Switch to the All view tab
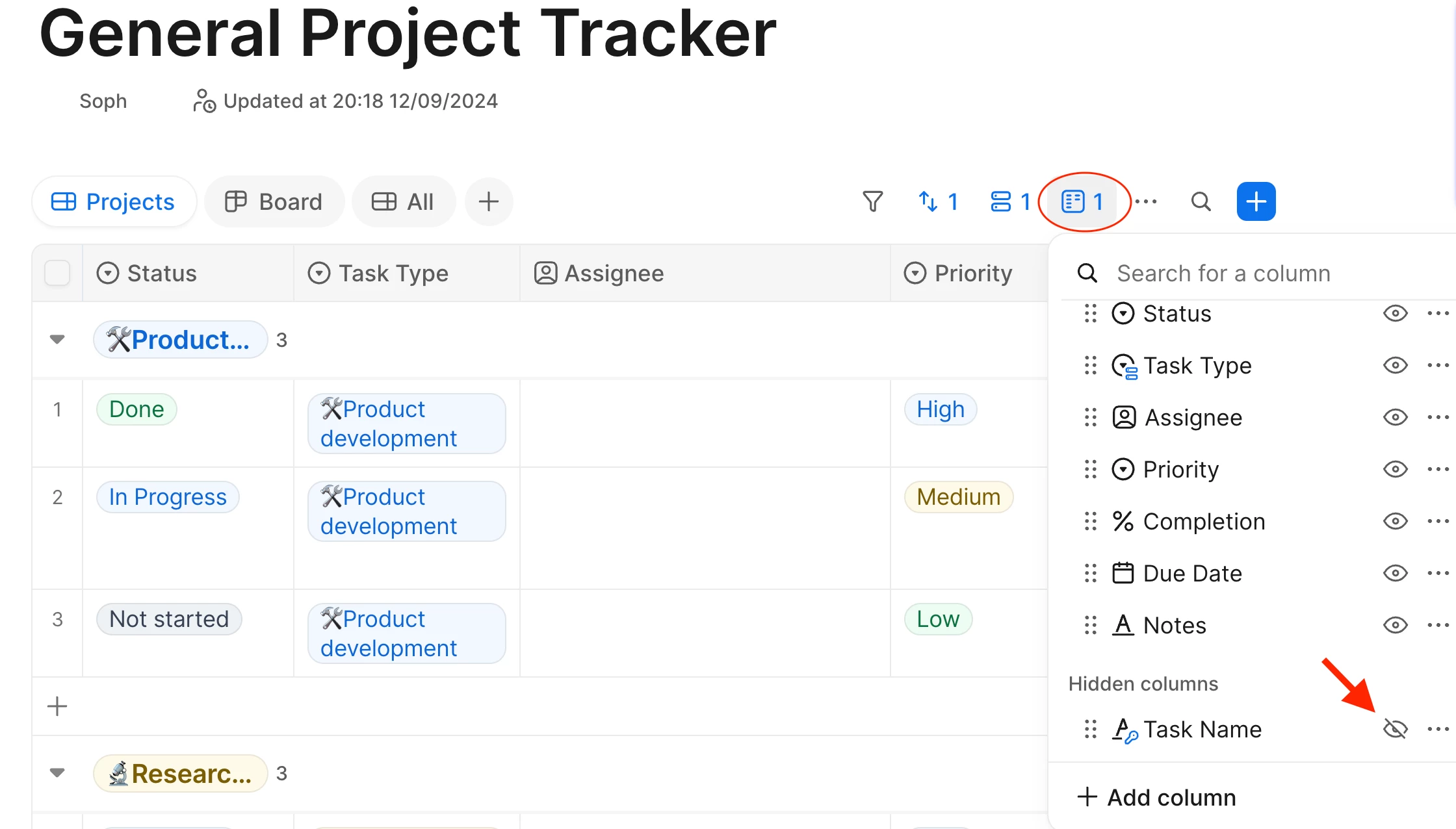The width and height of the screenshot is (1456, 829). pyautogui.click(x=403, y=201)
